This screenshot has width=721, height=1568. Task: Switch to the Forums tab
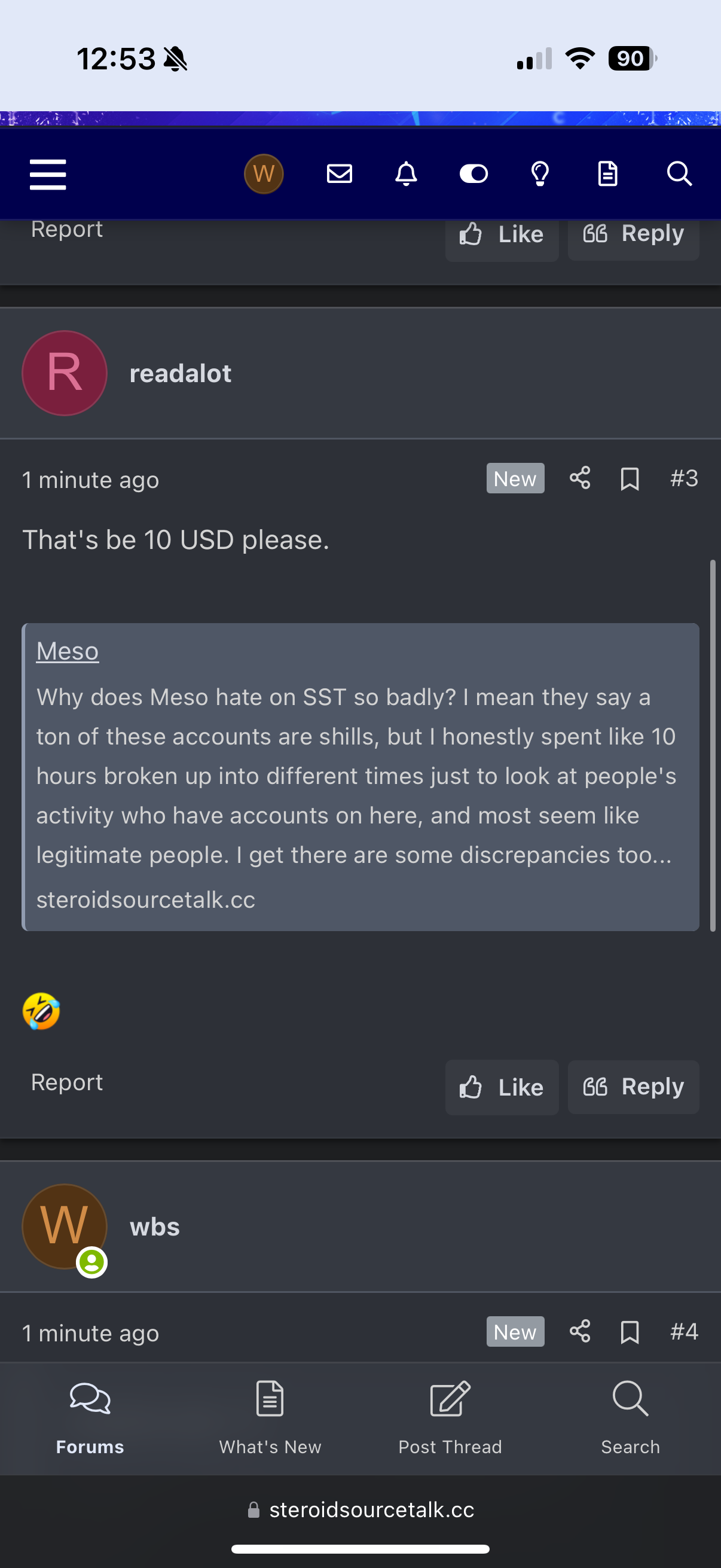(90, 1418)
